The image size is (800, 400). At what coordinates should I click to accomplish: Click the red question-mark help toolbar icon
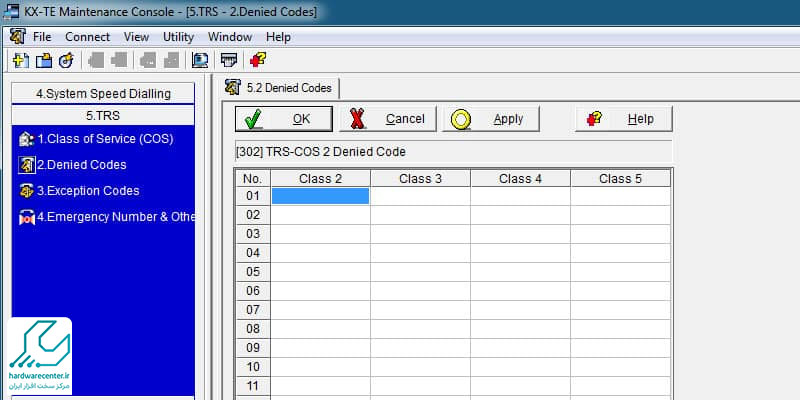click(258, 61)
